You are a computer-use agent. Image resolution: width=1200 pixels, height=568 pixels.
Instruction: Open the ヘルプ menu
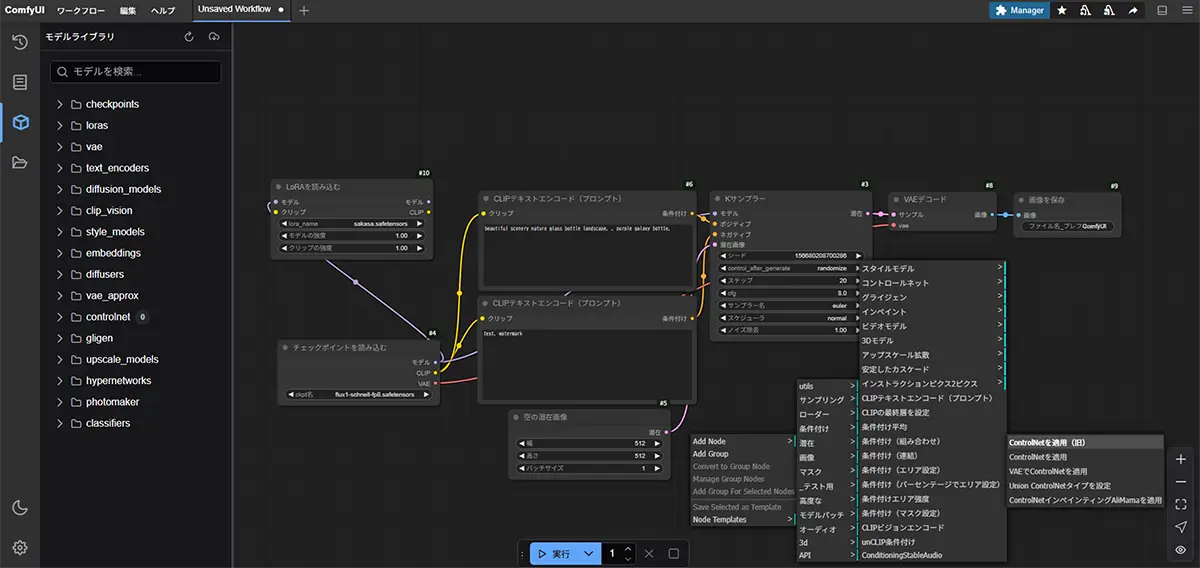click(x=162, y=10)
